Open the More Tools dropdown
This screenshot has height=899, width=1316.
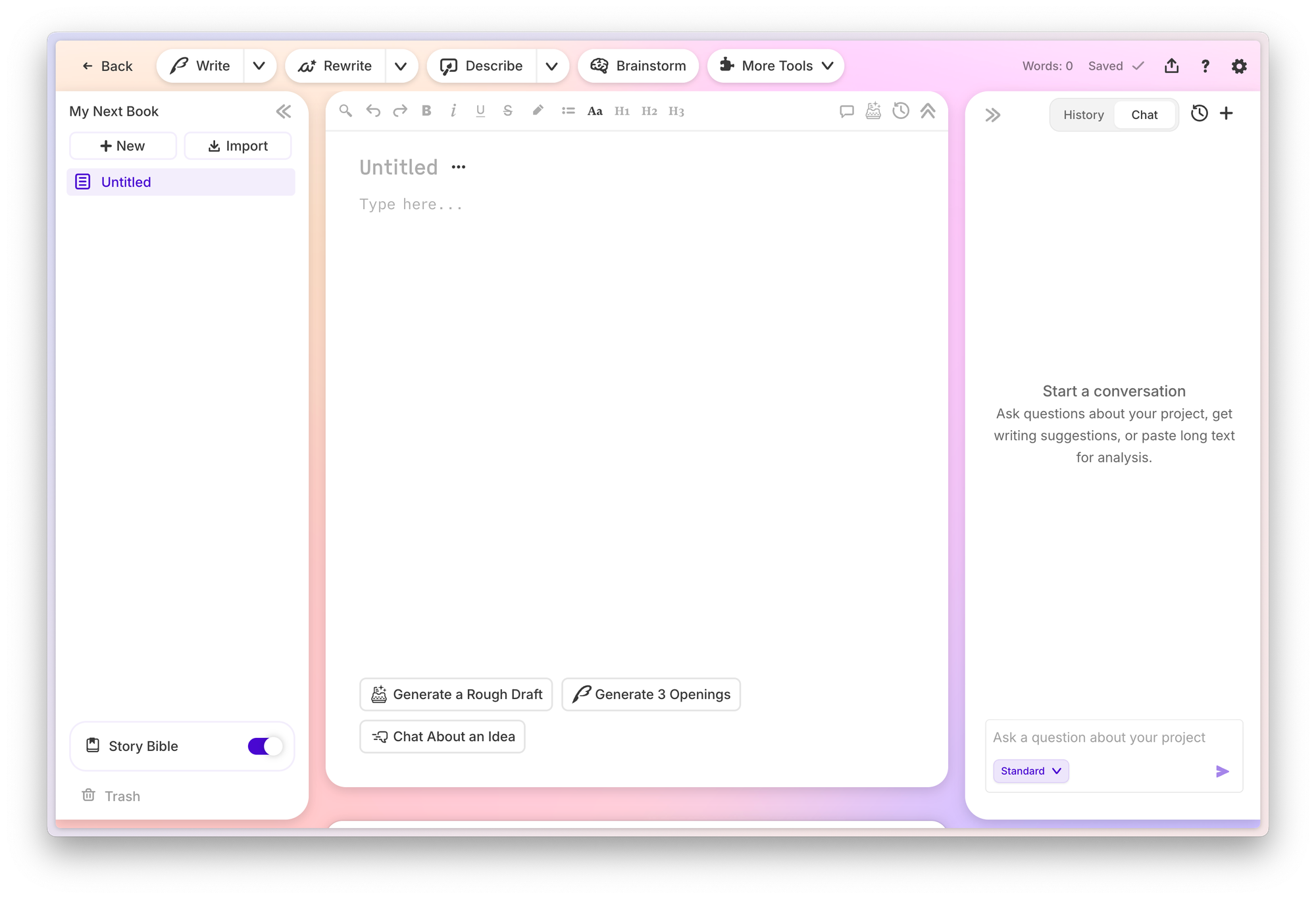[776, 66]
